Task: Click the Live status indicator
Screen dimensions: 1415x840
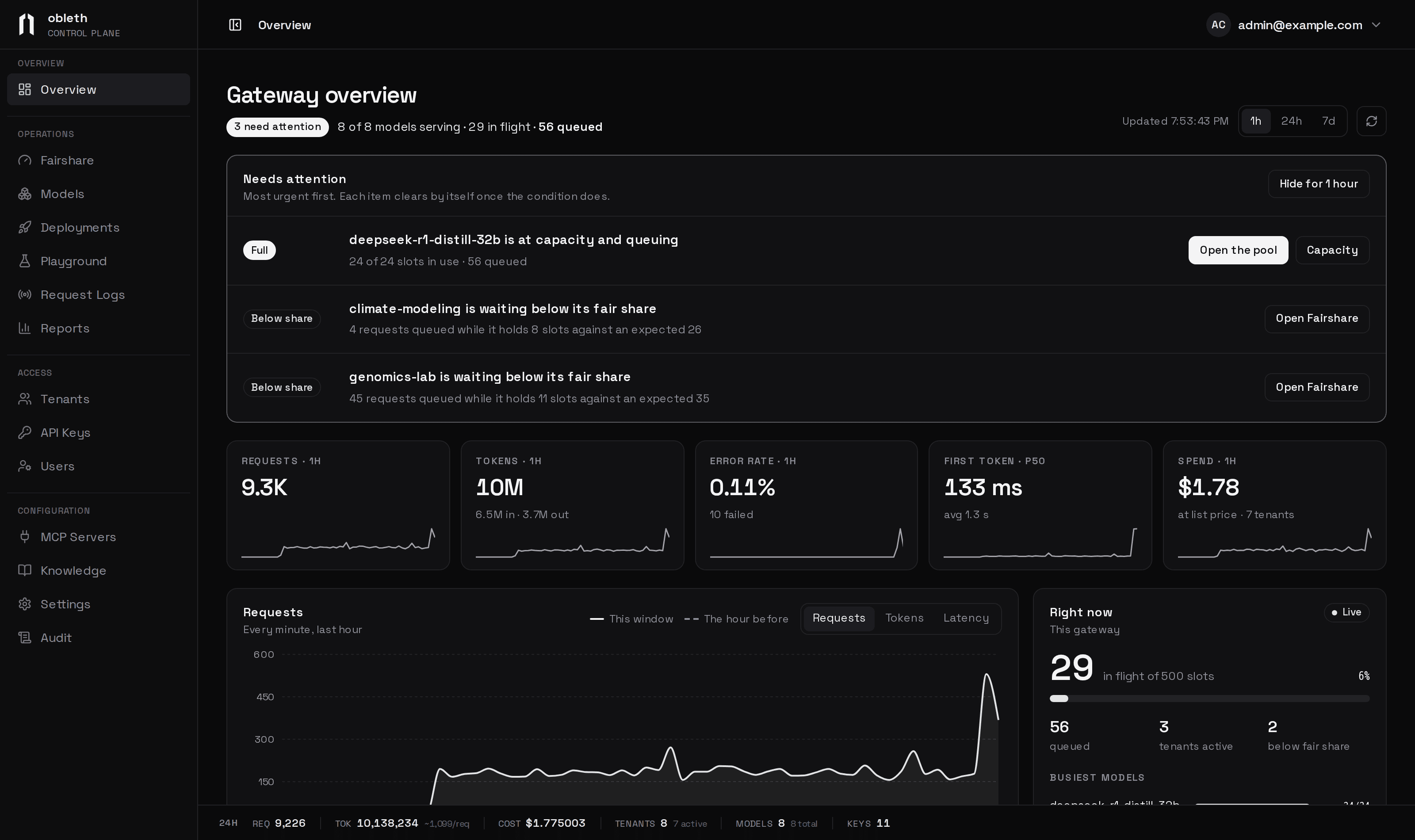Action: pyautogui.click(x=1346, y=612)
